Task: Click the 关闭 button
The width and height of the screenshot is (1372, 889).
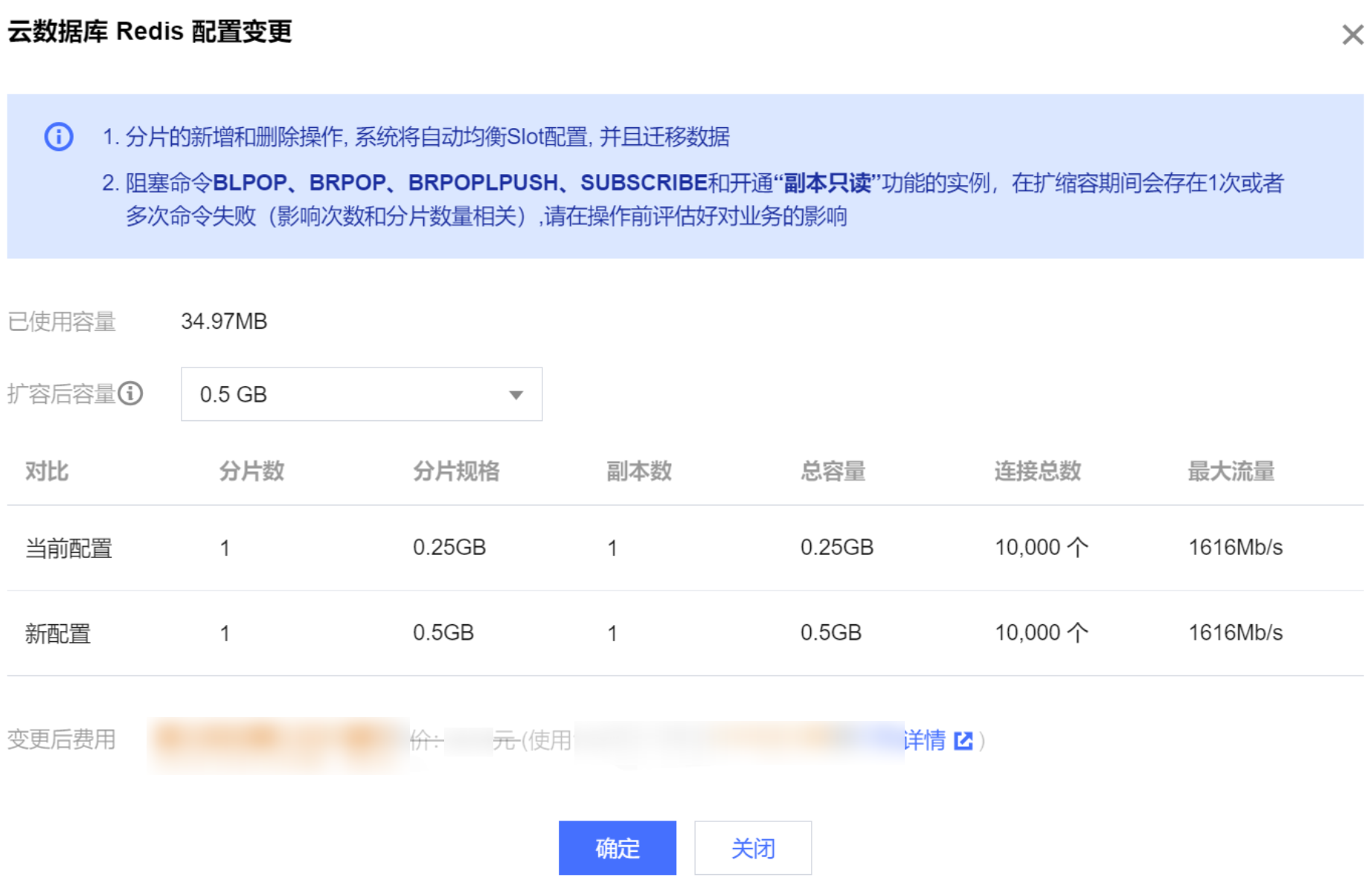Action: [753, 848]
